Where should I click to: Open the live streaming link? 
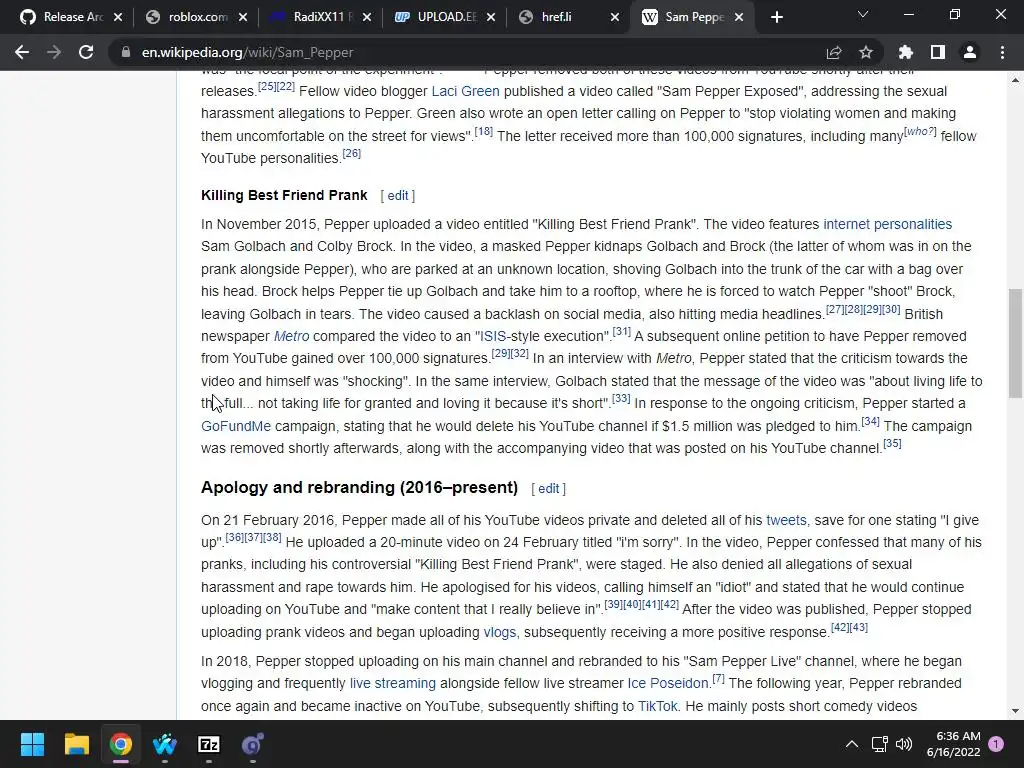click(392, 683)
